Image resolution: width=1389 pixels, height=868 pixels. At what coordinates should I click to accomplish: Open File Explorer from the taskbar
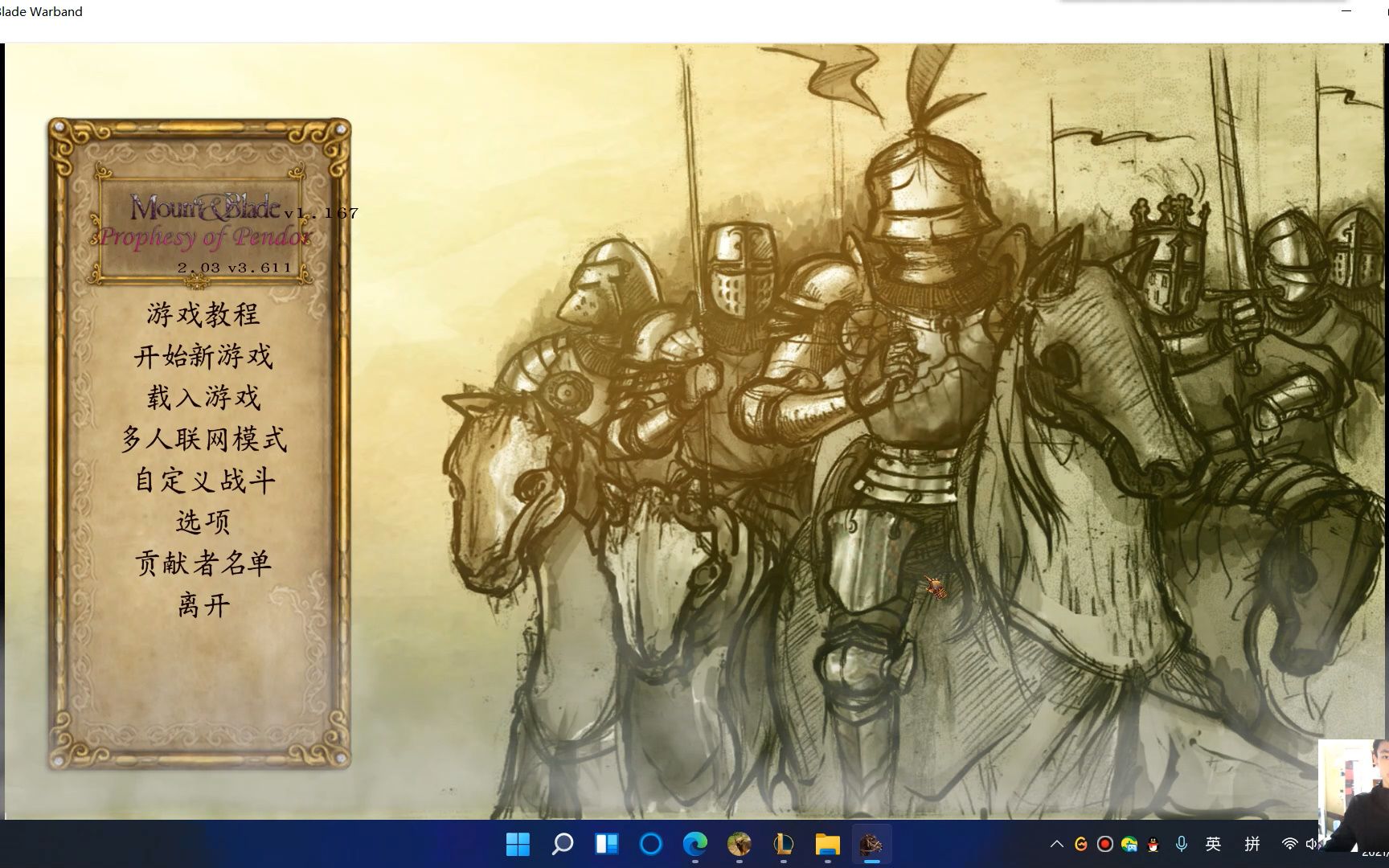click(x=827, y=844)
